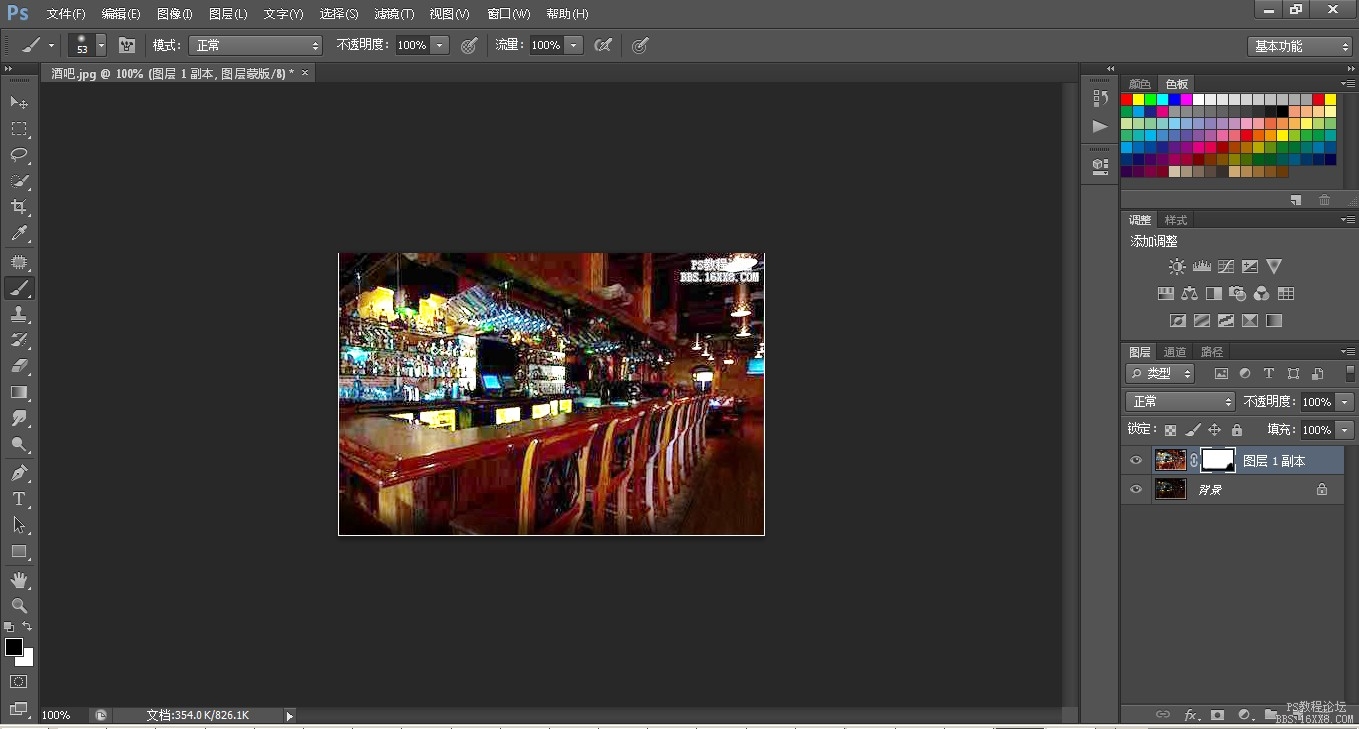Add Brightness/Contrast adjustment
This screenshot has width=1359, height=729.
[x=1177, y=267]
